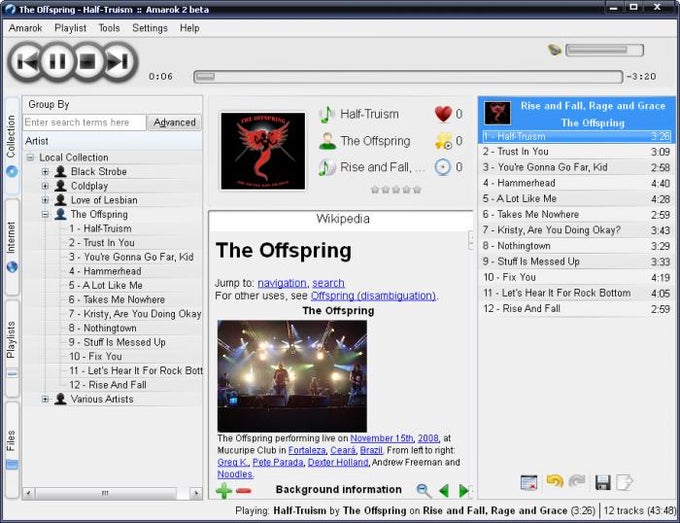Click the Artist column header
The image size is (680, 523).
pos(112,141)
